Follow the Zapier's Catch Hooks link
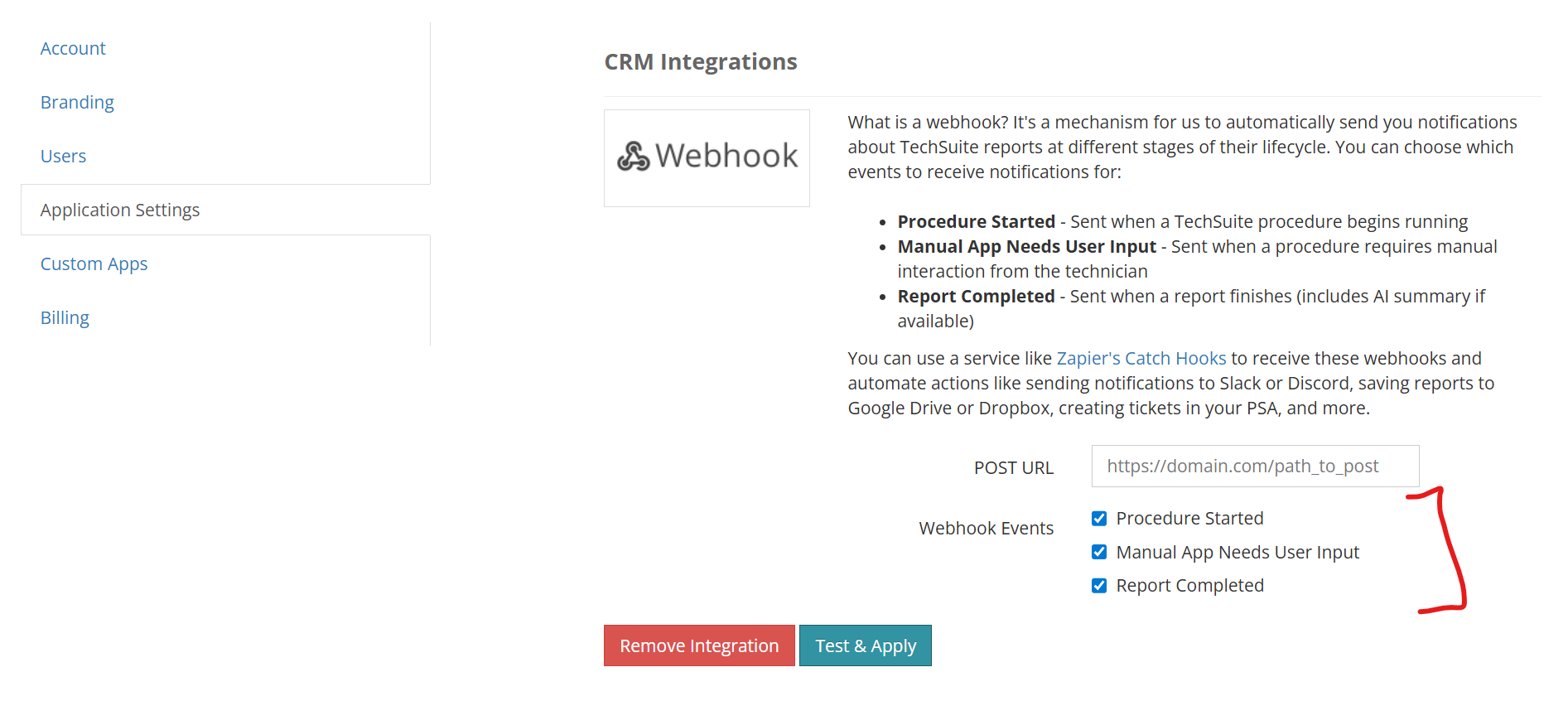The image size is (1568, 701). click(1141, 359)
